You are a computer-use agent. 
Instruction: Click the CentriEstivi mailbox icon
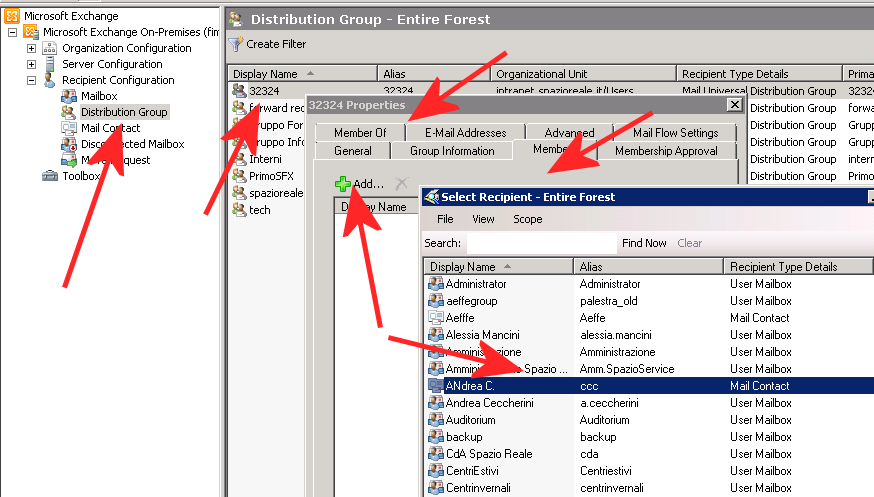point(435,471)
